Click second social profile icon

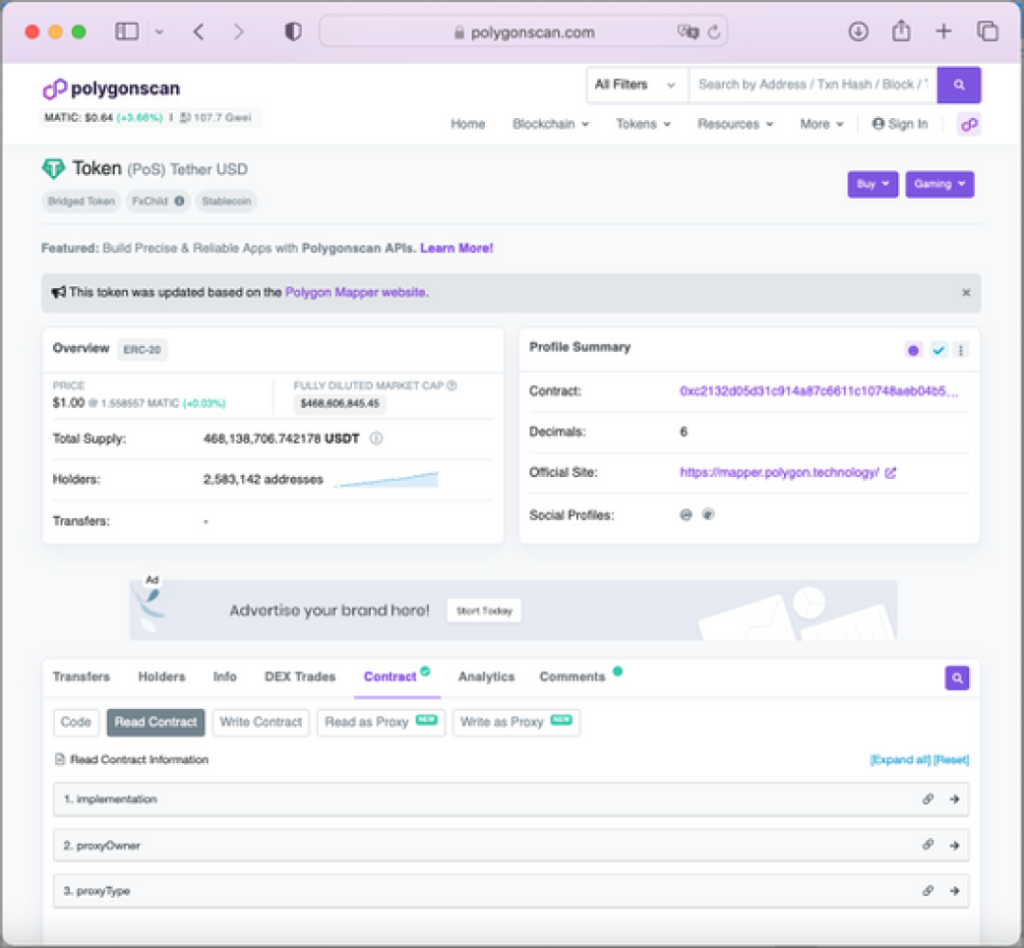click(708, 514)
